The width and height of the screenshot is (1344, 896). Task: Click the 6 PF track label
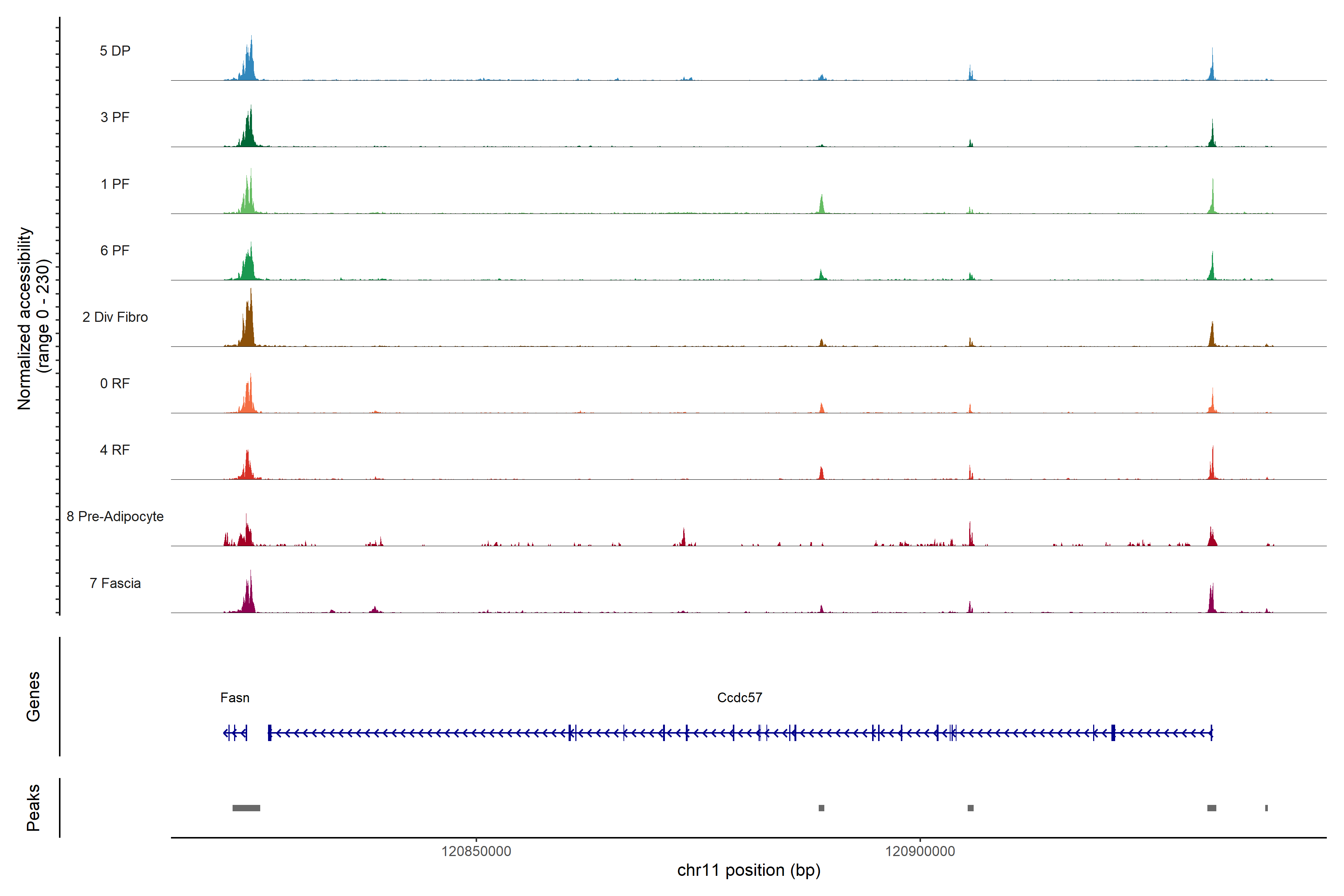point(115,250)
